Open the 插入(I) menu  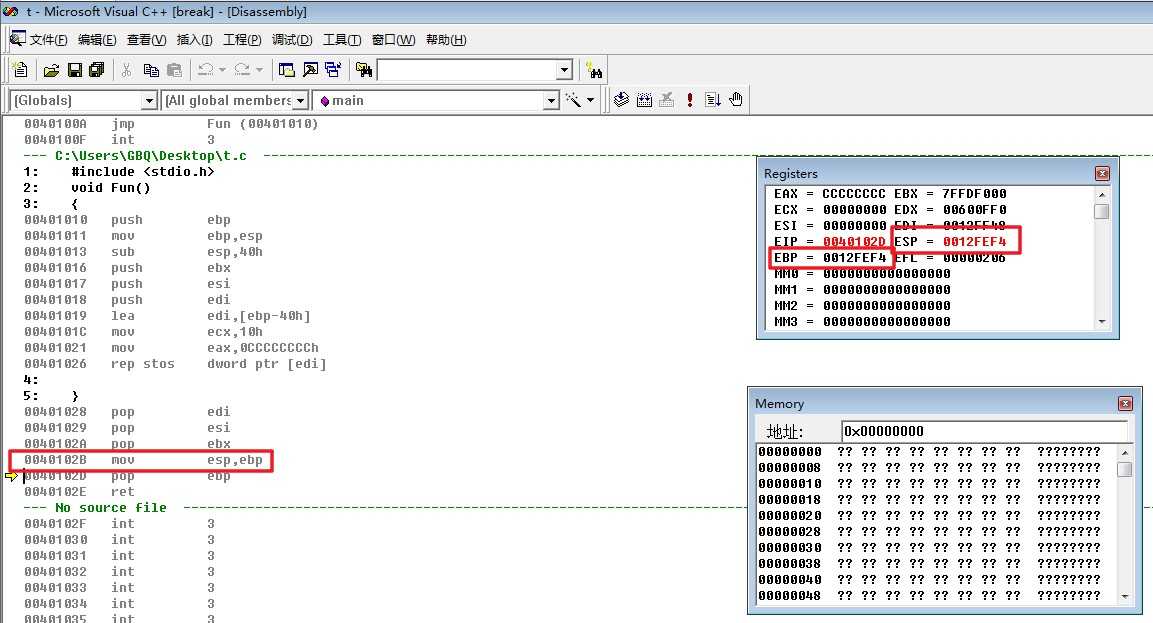point(195,40)
